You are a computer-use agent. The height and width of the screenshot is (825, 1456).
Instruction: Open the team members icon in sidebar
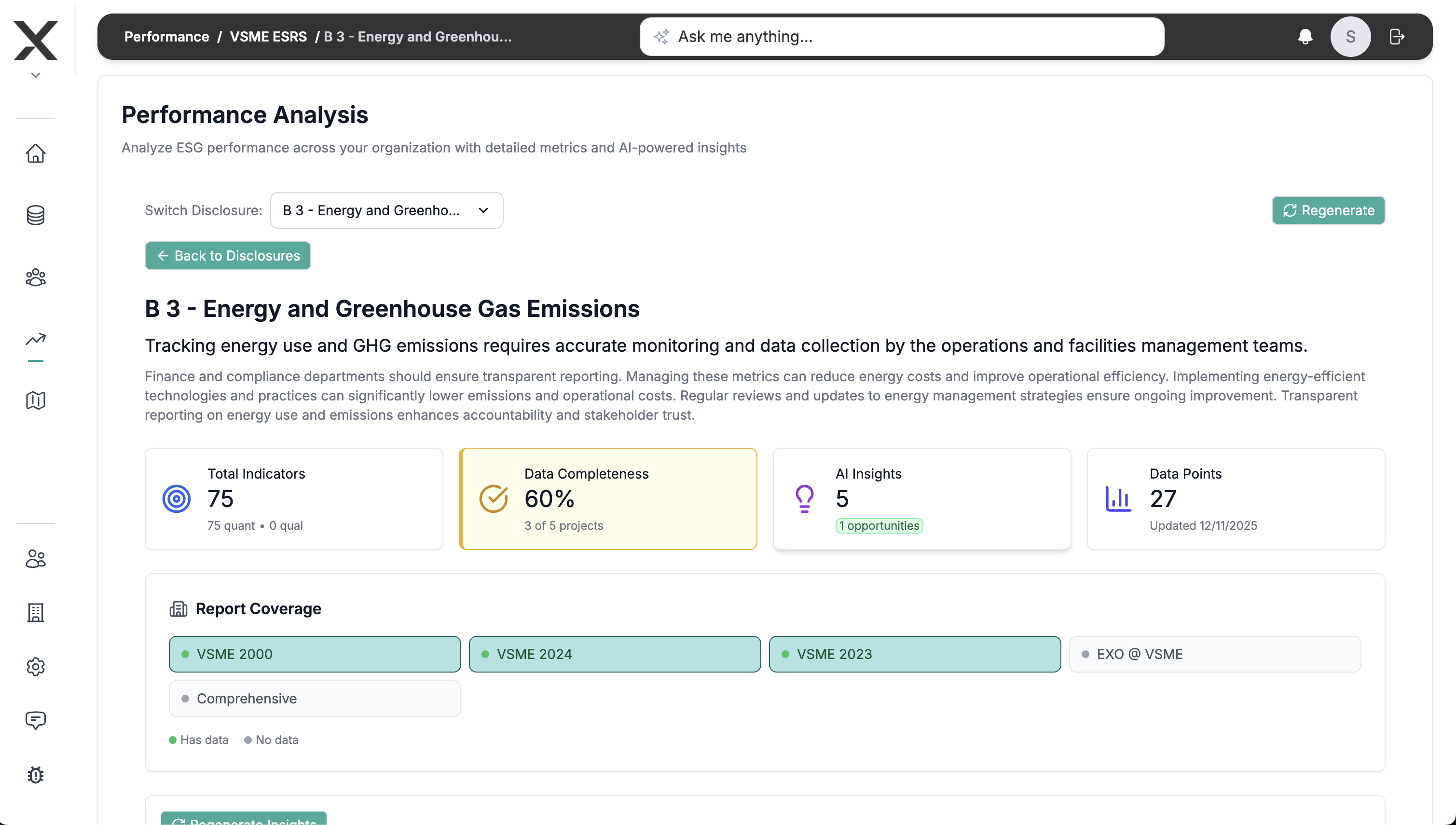35,277
